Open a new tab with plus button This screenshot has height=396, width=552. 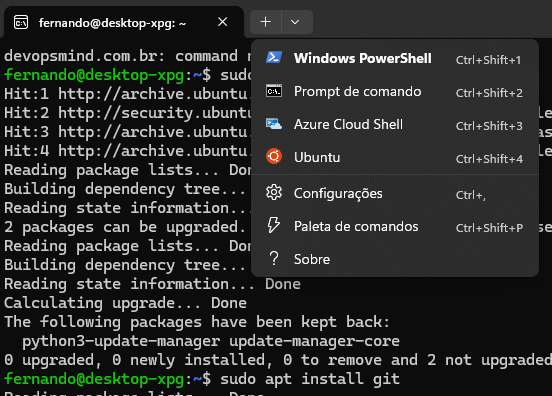click(266, 22)
